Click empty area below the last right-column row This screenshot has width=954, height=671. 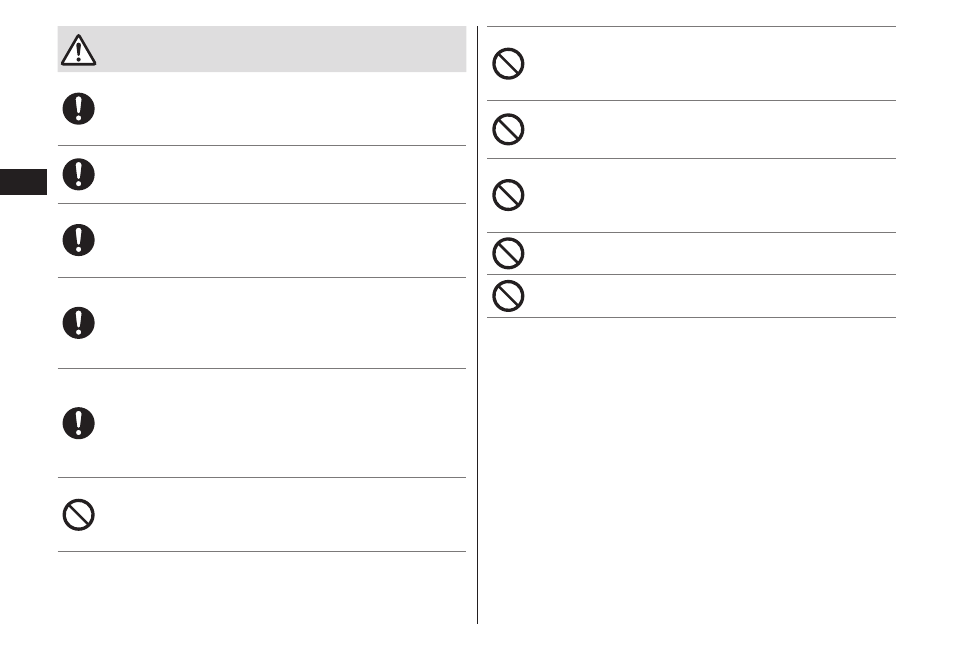click(691, 470)
